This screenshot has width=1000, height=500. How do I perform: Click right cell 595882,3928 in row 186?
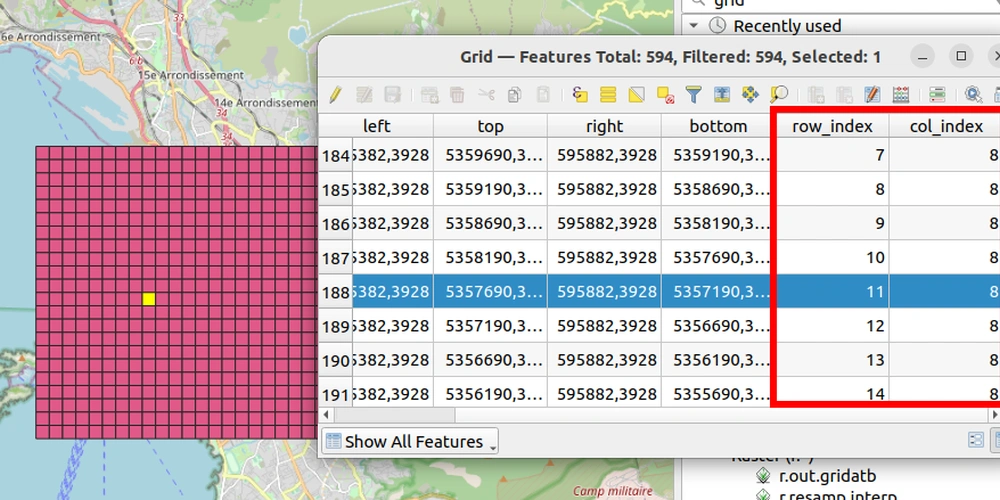(604, 224)
